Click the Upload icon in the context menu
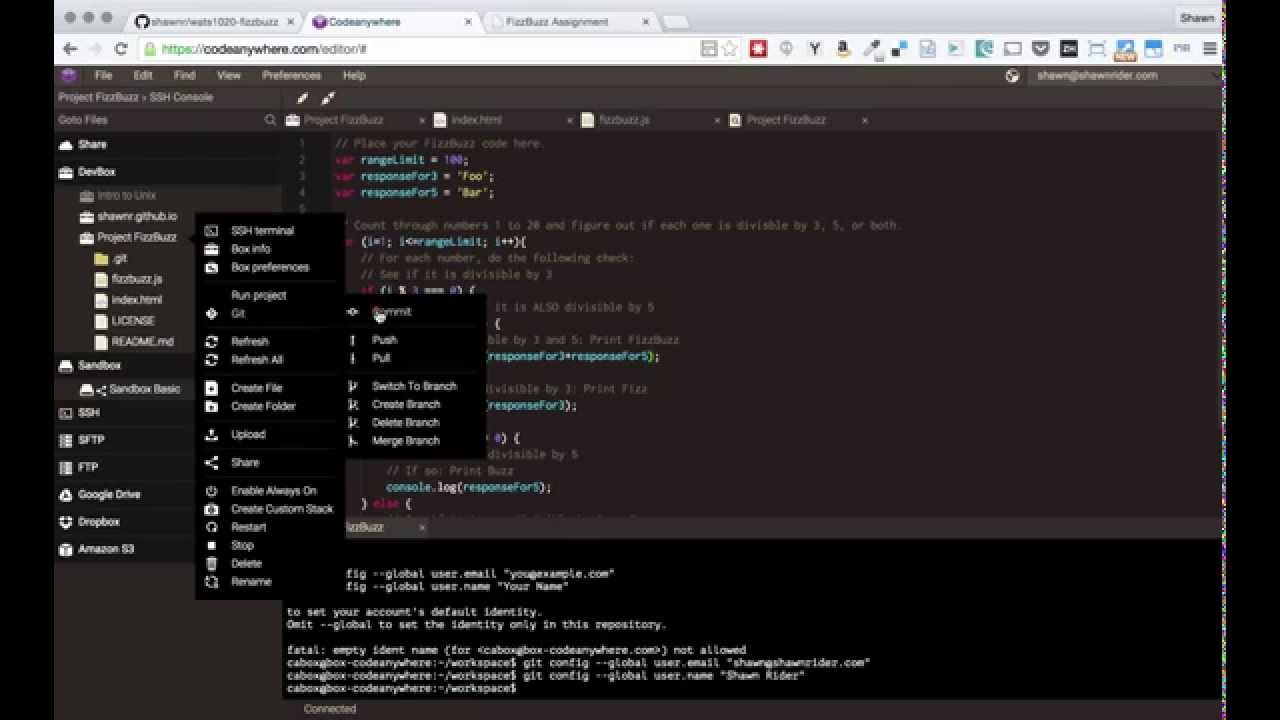The width and height of the screenshot is (1280, 720). click(211, 434)
